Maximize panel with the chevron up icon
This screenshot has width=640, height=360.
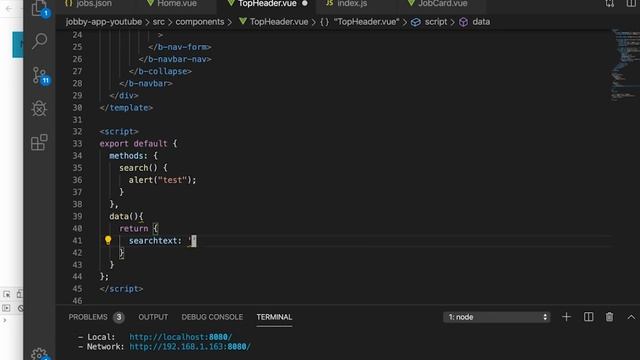pyautogui.click(x=631, y=317)
